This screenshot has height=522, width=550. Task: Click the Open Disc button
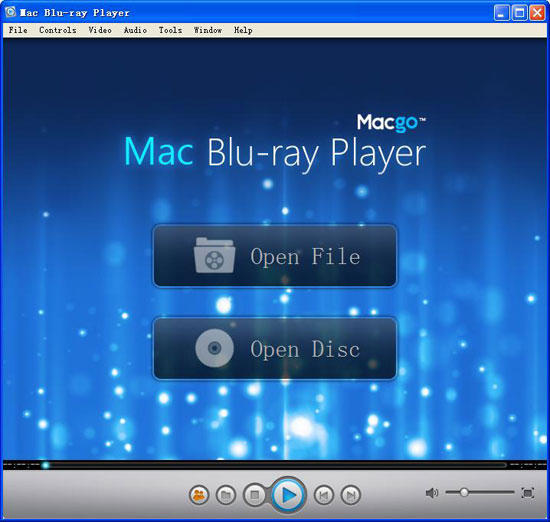coord(275,348)
